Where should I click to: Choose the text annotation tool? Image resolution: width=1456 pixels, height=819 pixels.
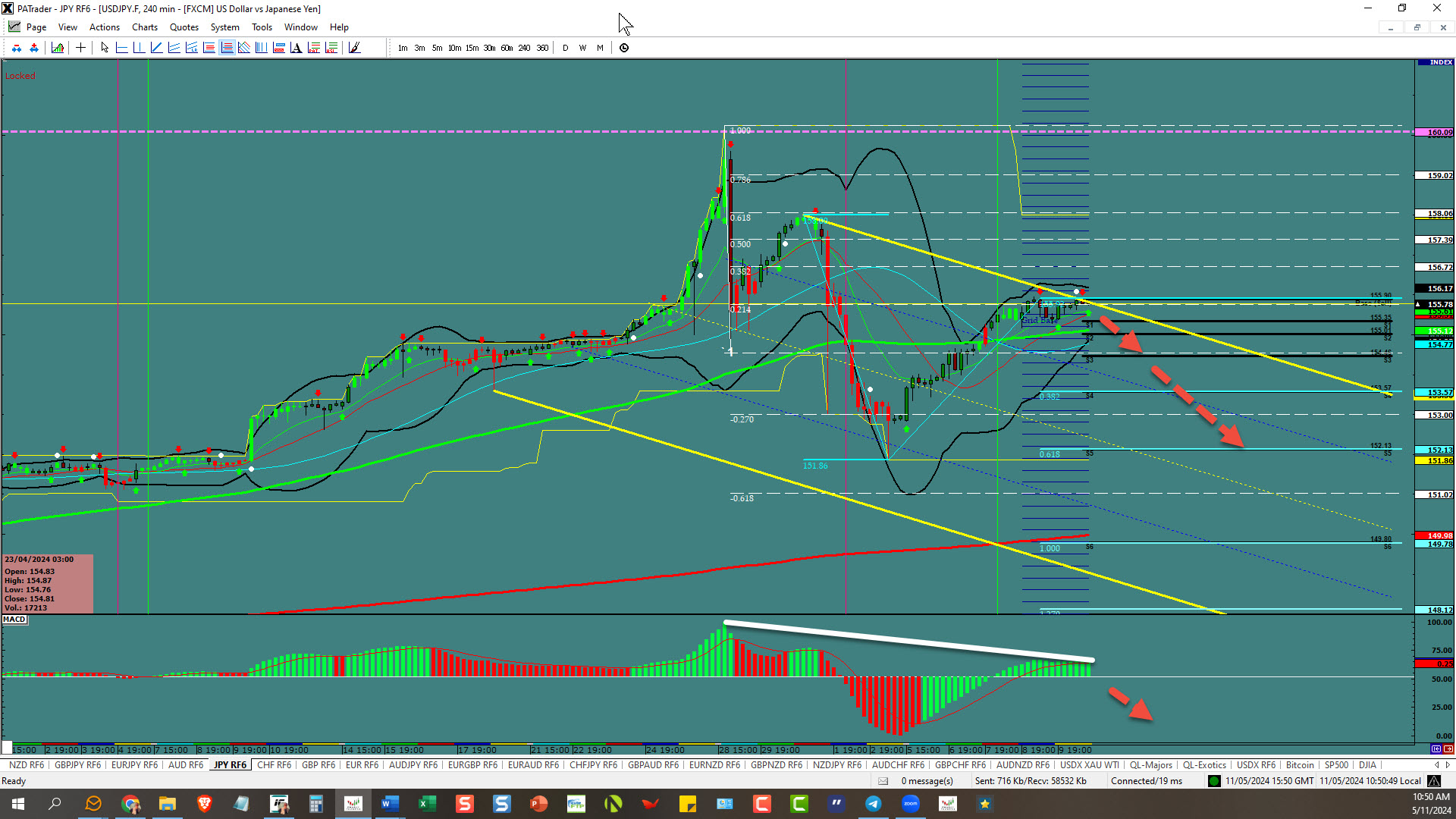296,48
